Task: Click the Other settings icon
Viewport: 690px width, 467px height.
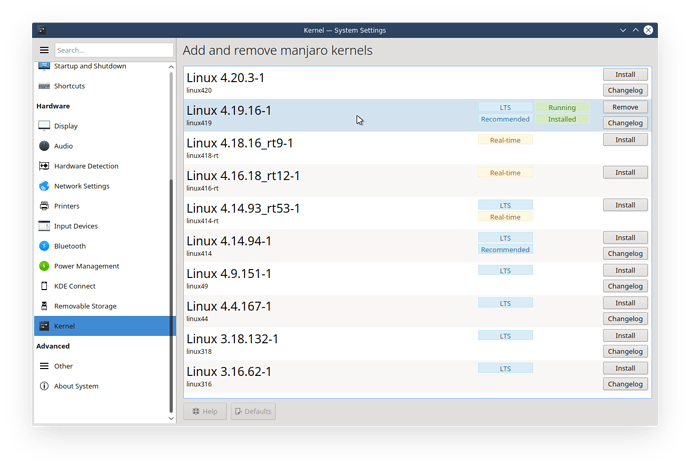Action: coord(44,366)
